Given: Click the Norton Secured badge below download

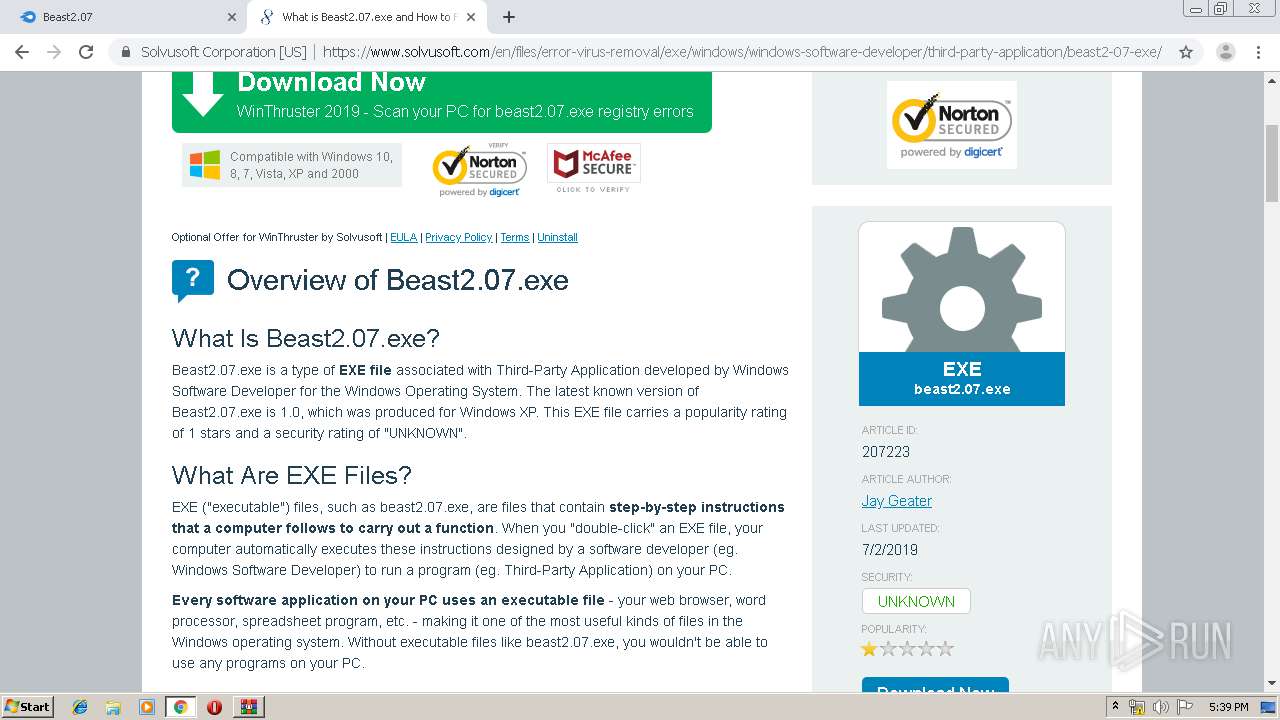Looking at the screenshot, I should 479,169.
